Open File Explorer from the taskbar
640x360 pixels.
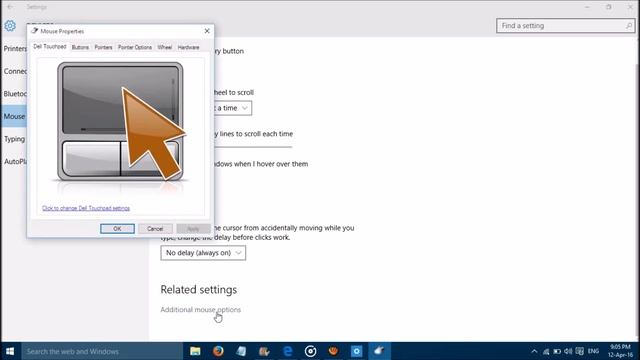coord(195,351)
